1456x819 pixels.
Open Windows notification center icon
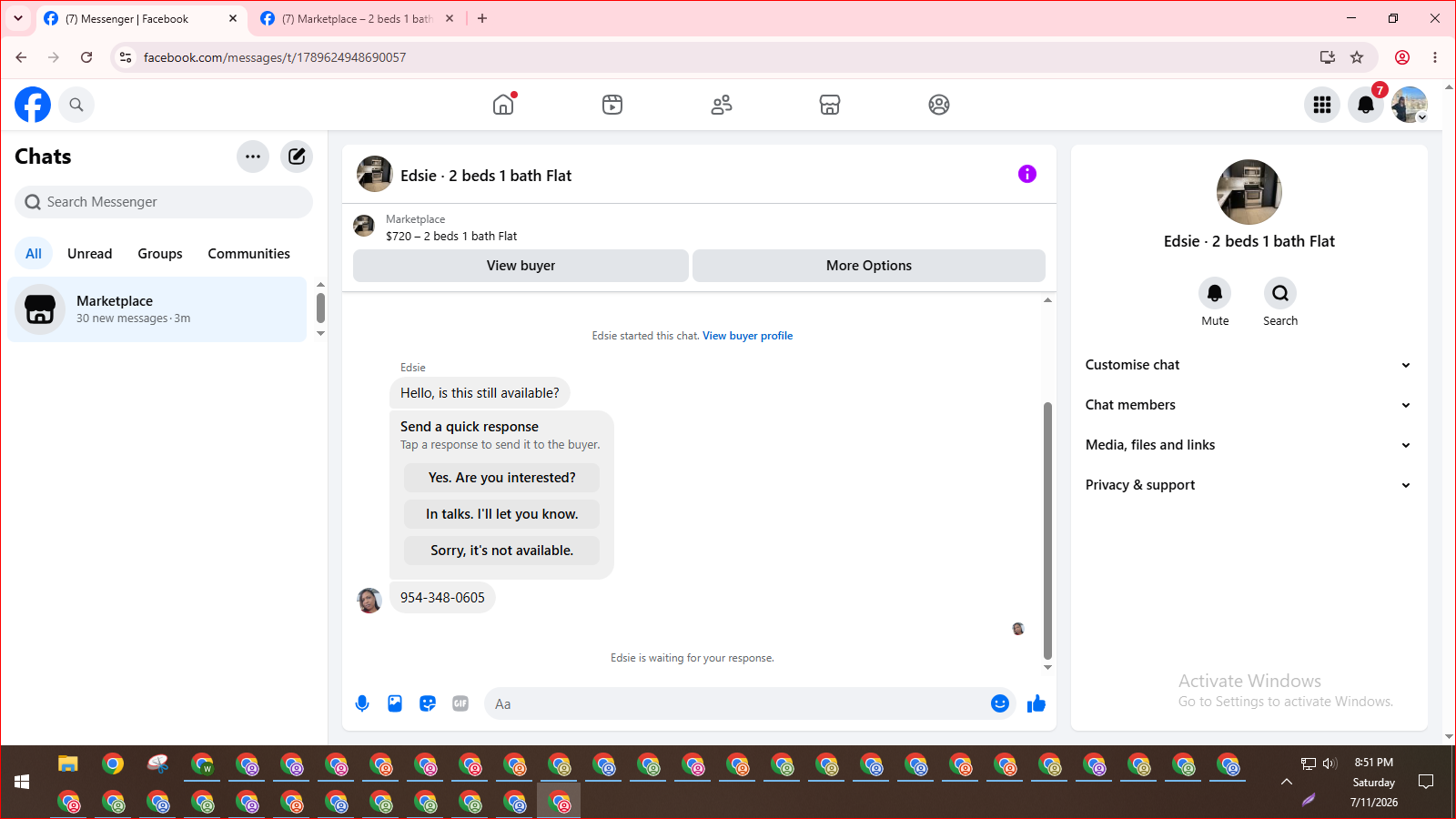[1426, 782]
